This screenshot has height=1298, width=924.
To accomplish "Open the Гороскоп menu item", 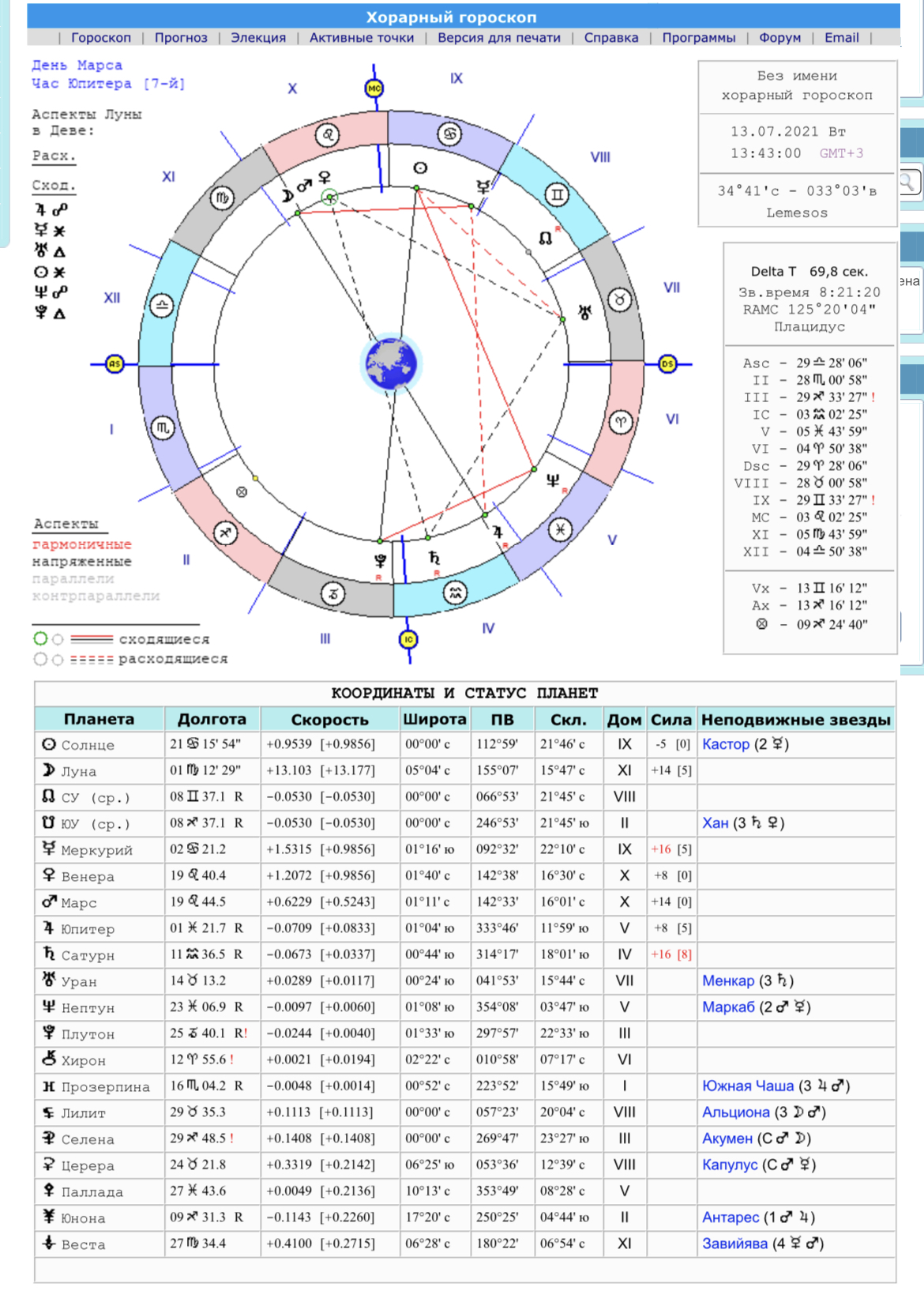I will (101, 37).
